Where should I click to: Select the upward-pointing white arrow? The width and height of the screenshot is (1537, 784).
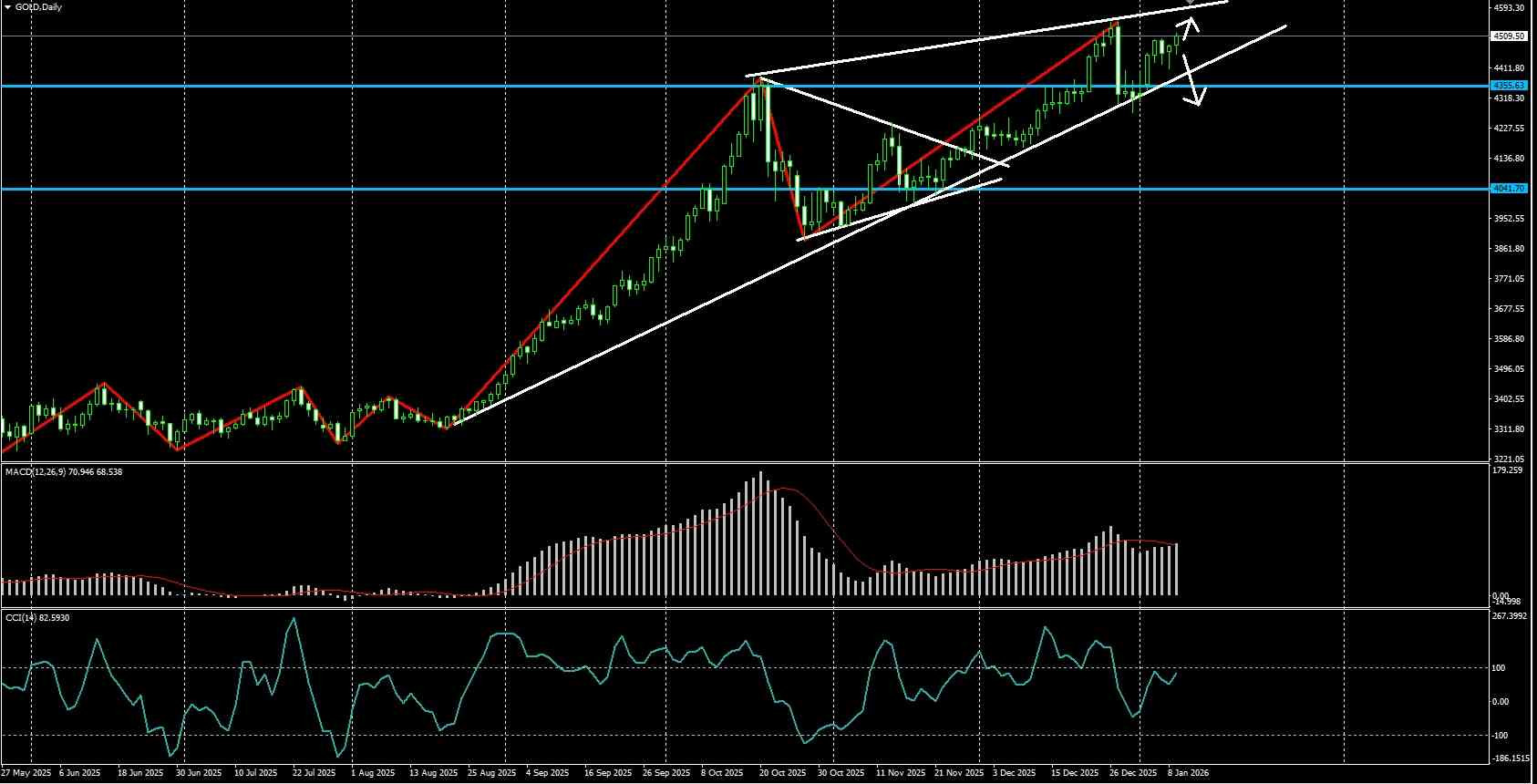pyautogui.click(x=1188, y=29)
